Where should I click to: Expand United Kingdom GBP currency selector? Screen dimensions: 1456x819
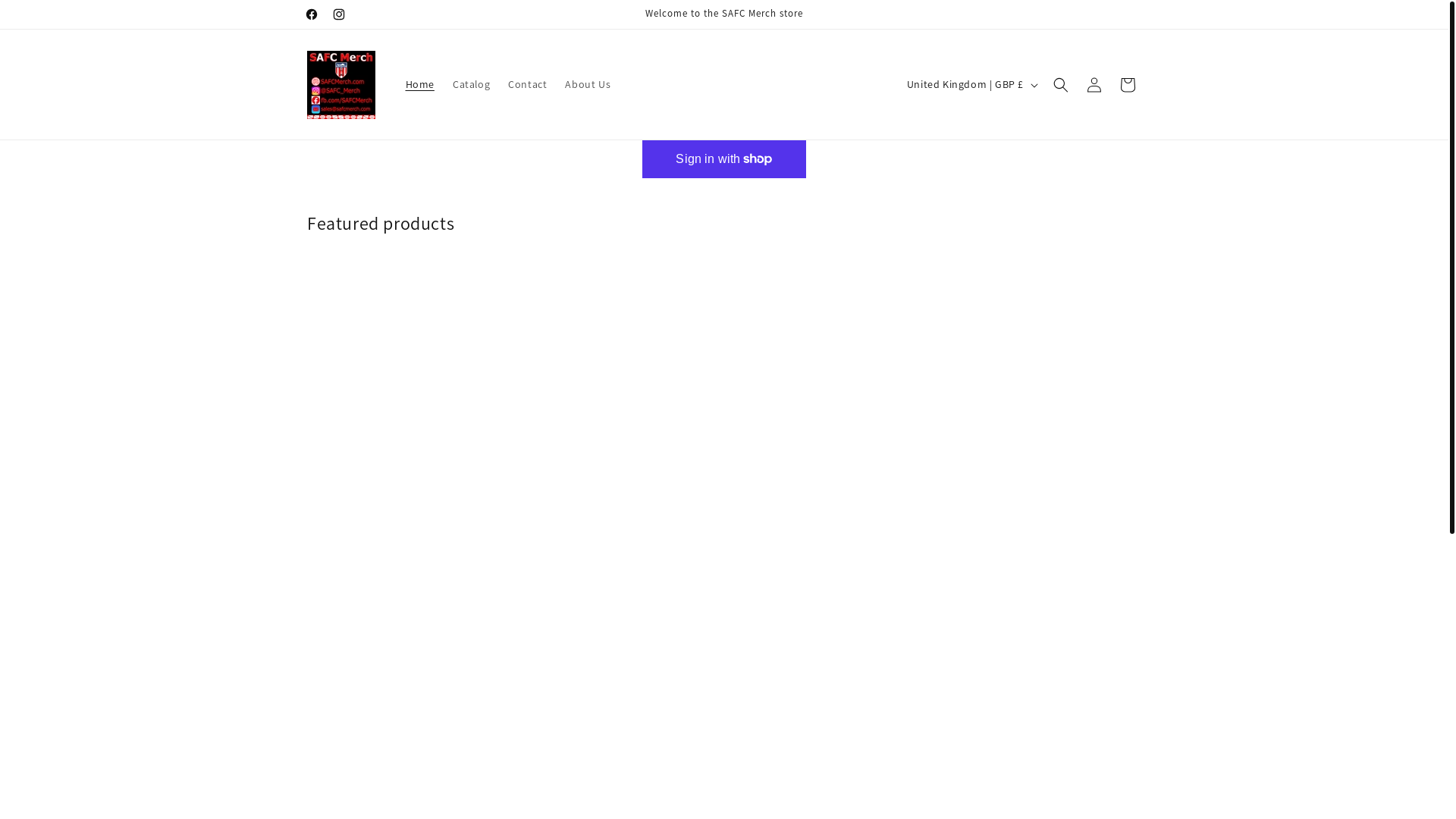tap(971, 85)
